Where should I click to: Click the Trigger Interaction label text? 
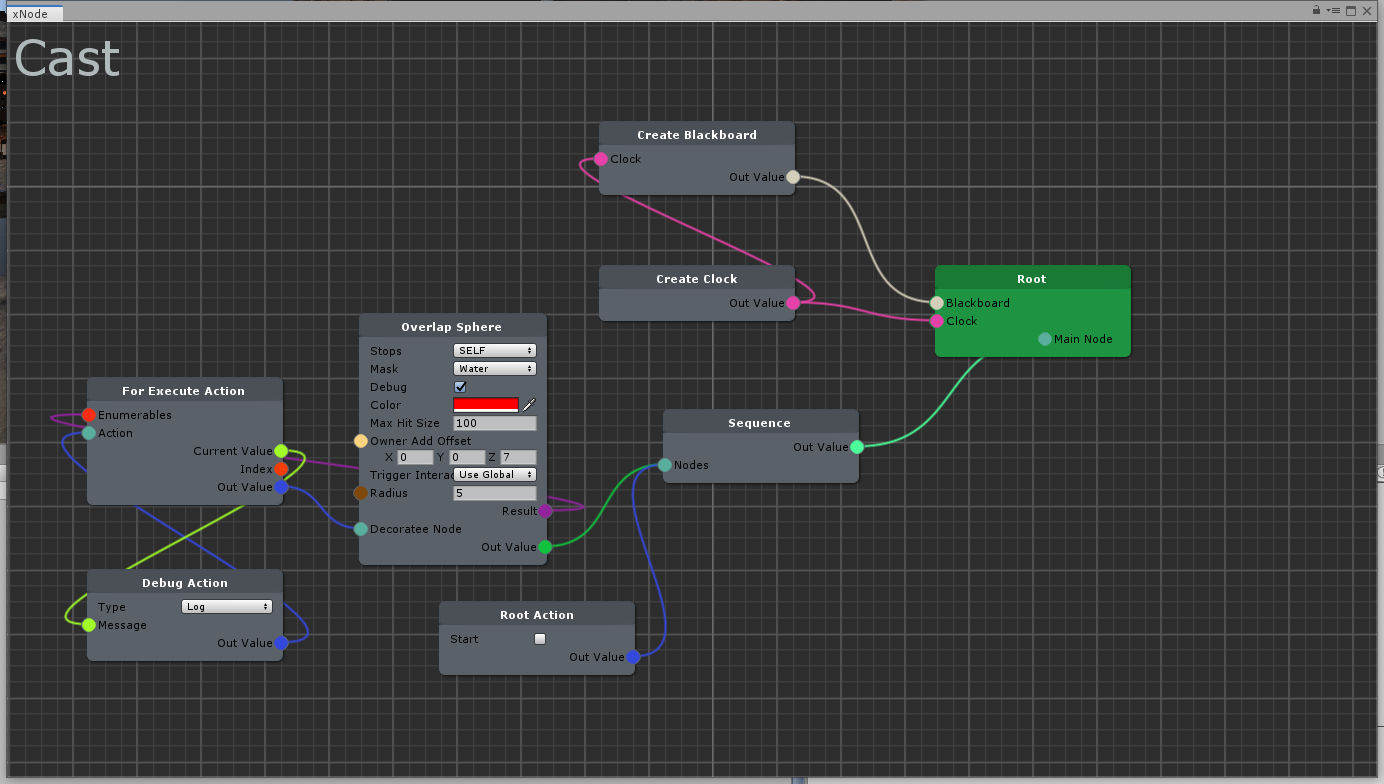411,475
